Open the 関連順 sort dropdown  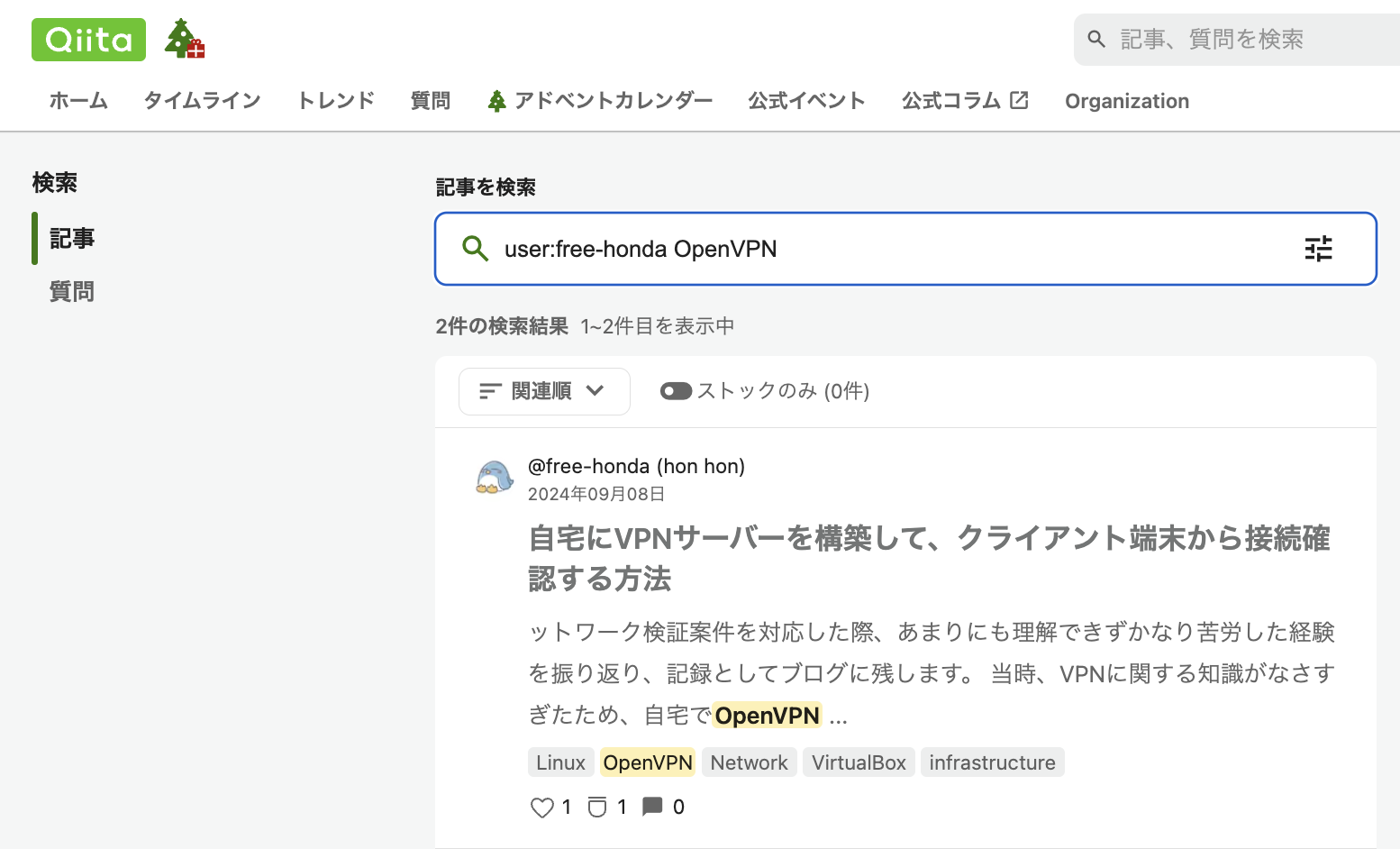[x=543, y=390]
